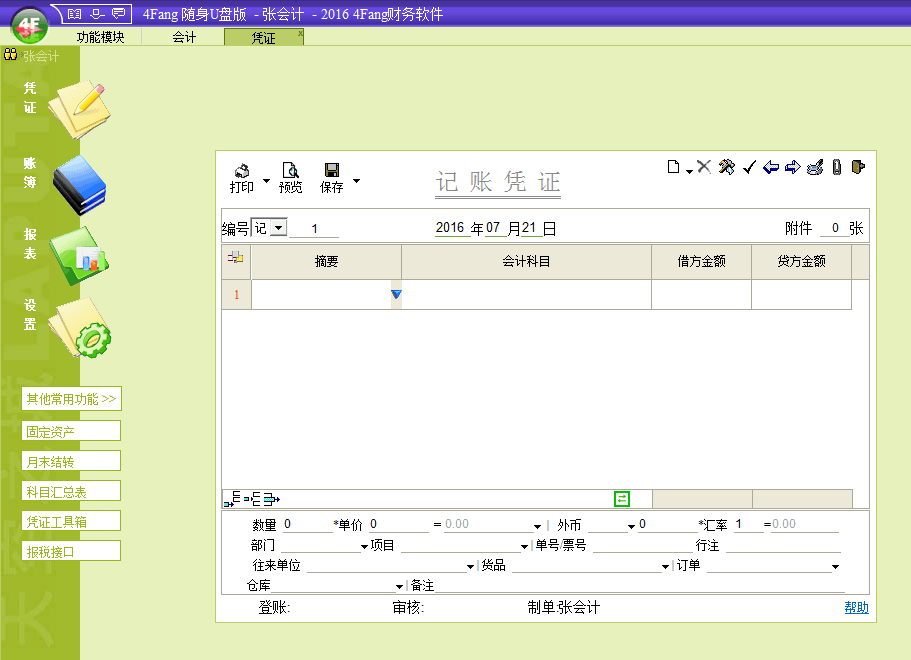The width and height of the screenshot is (911, 660).
Task: Click the 摘要 input cell in row 1
Action: tap(320, 295)
